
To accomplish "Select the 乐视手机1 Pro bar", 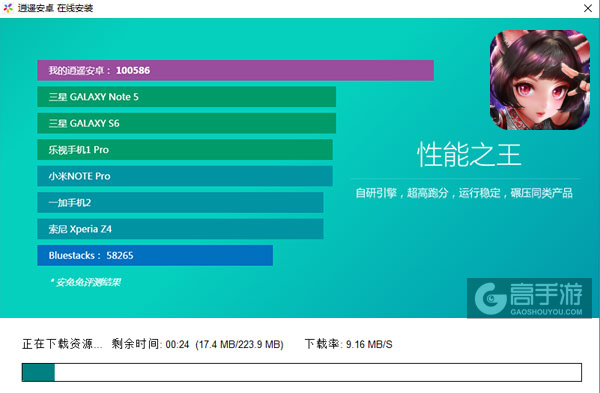I will point(185,150).
